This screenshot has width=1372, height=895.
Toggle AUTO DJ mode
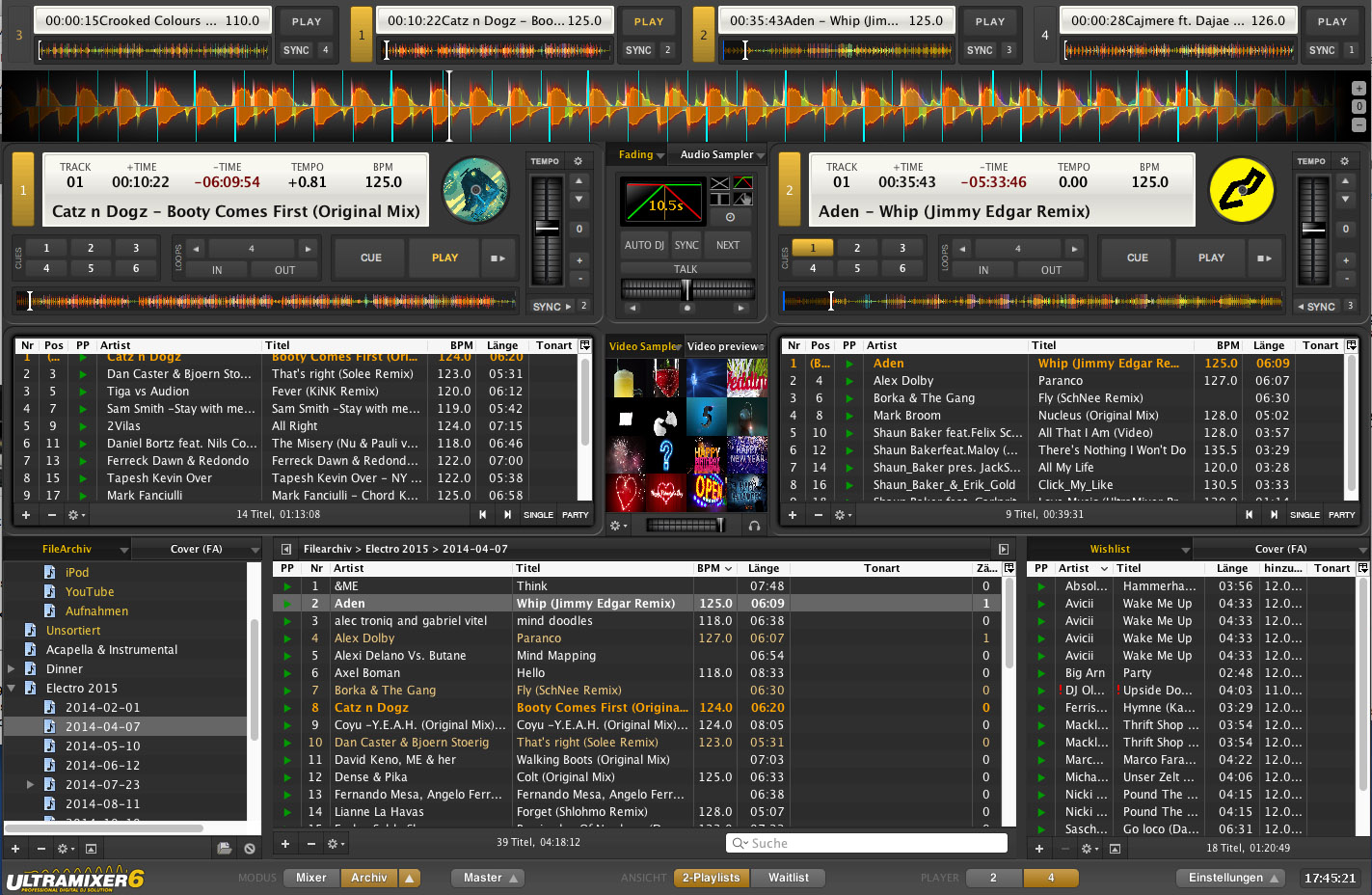click(643, 245)
